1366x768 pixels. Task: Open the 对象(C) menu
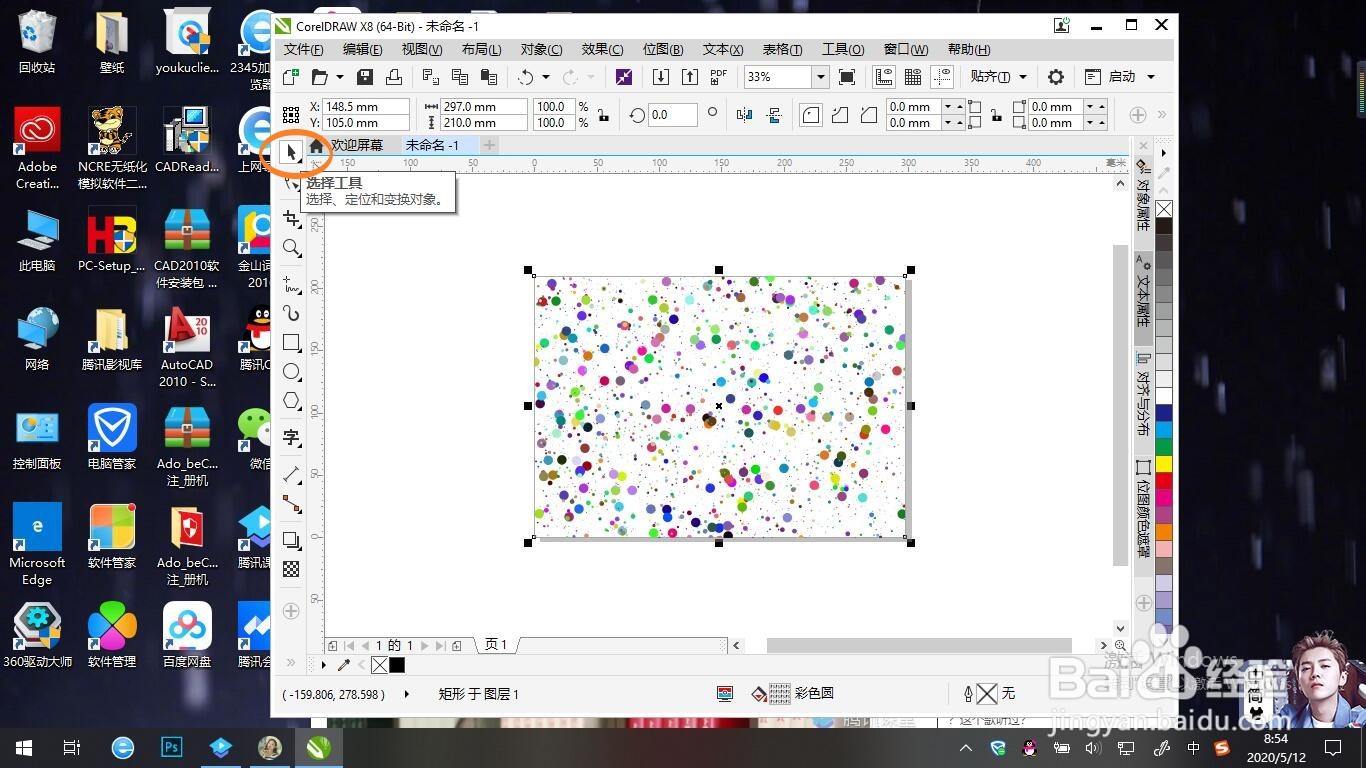[541, 49]
